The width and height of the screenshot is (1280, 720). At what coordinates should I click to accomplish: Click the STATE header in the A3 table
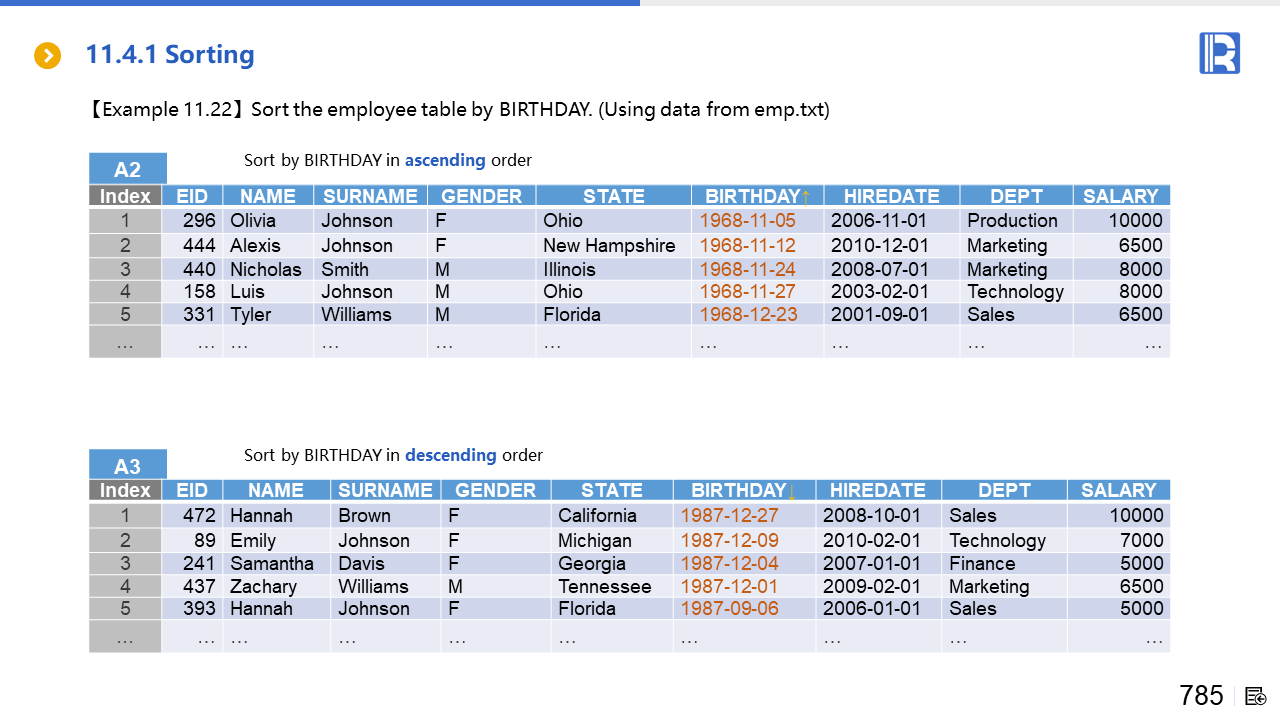(611, 490)
